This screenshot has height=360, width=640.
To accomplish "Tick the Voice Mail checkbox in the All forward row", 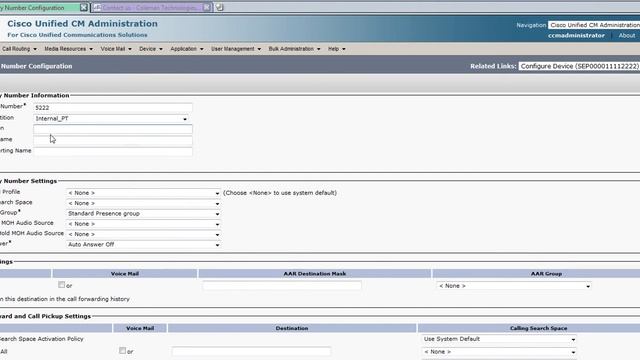I will point(122,351).
